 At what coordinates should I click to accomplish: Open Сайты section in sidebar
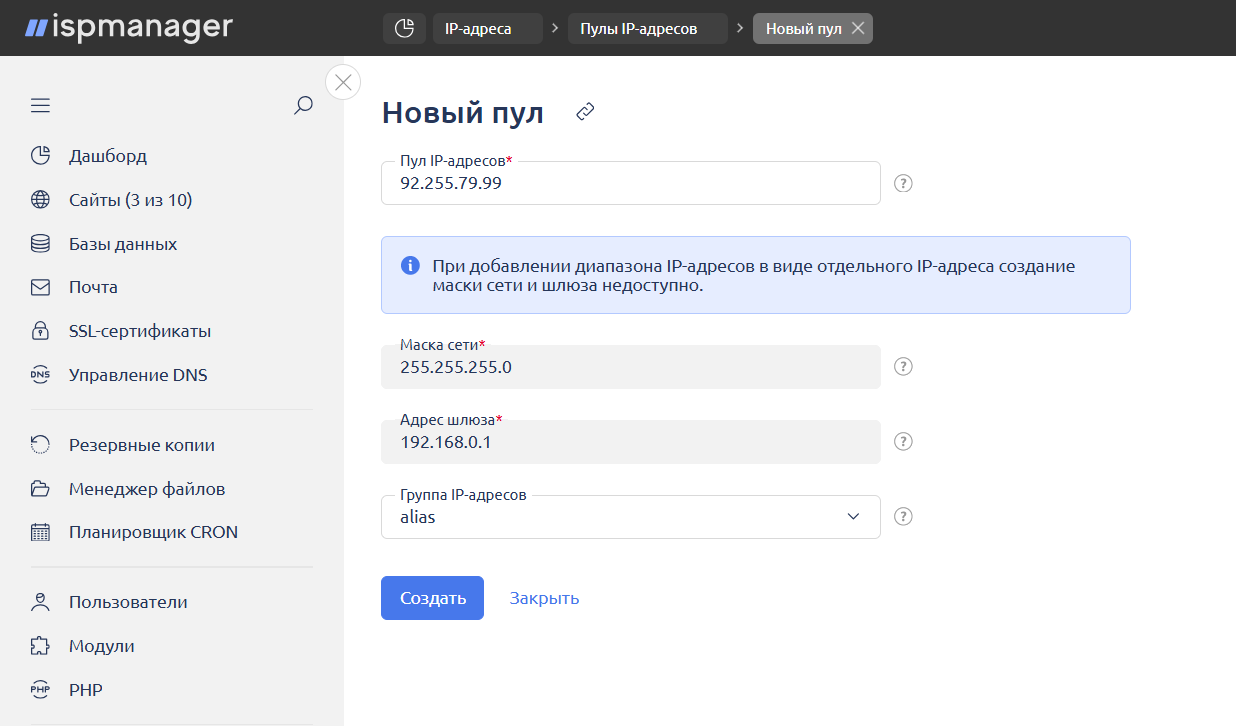tap(130, 200)
